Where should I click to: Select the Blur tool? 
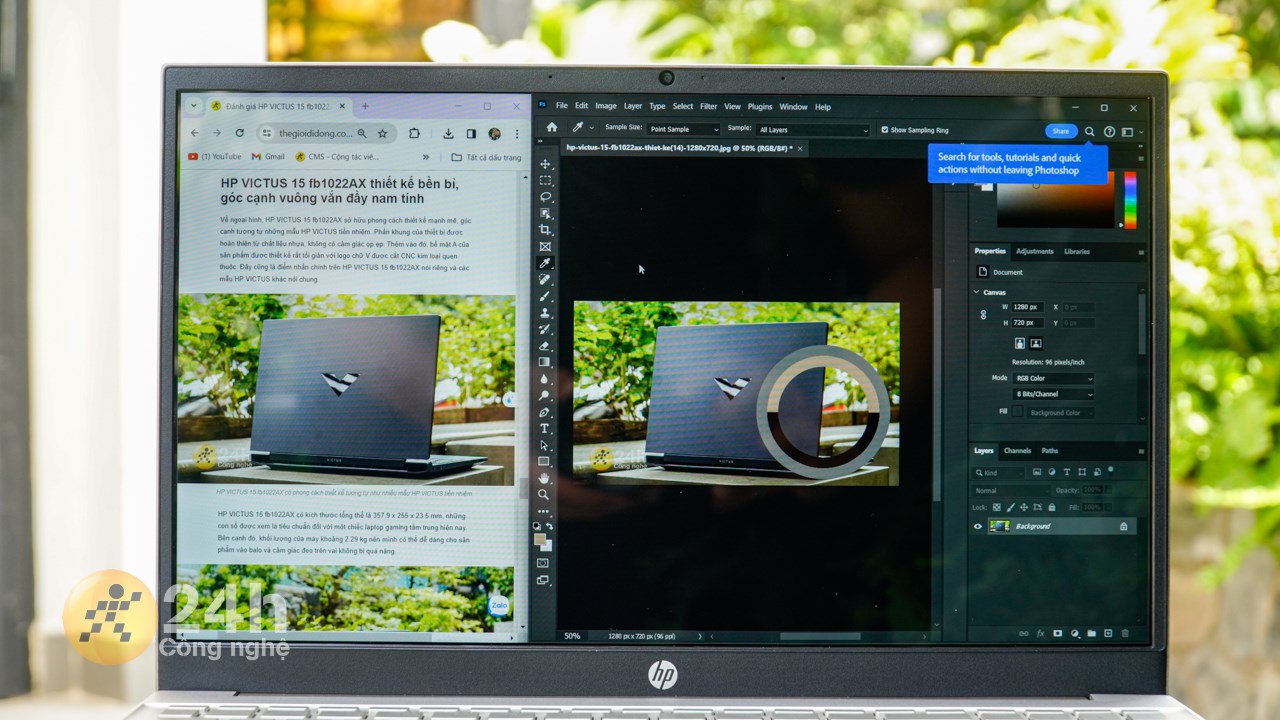(x=545, y=379)
